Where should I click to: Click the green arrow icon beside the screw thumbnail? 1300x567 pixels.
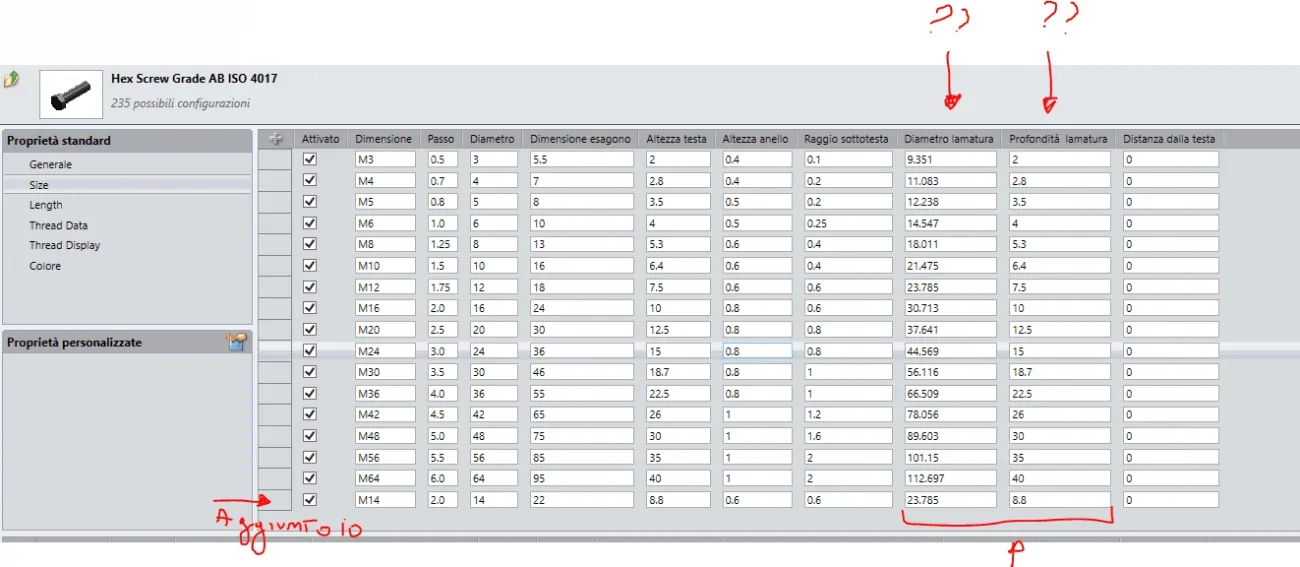click(x=11, y=79)
